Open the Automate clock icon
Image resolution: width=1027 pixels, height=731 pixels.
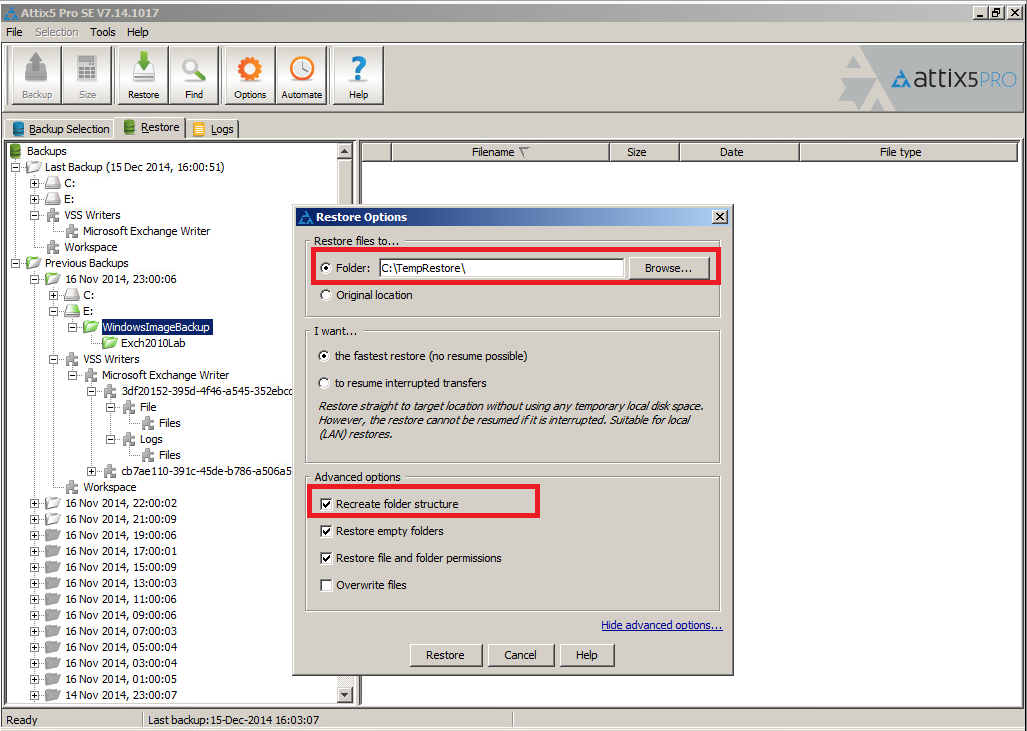point(302,69)
